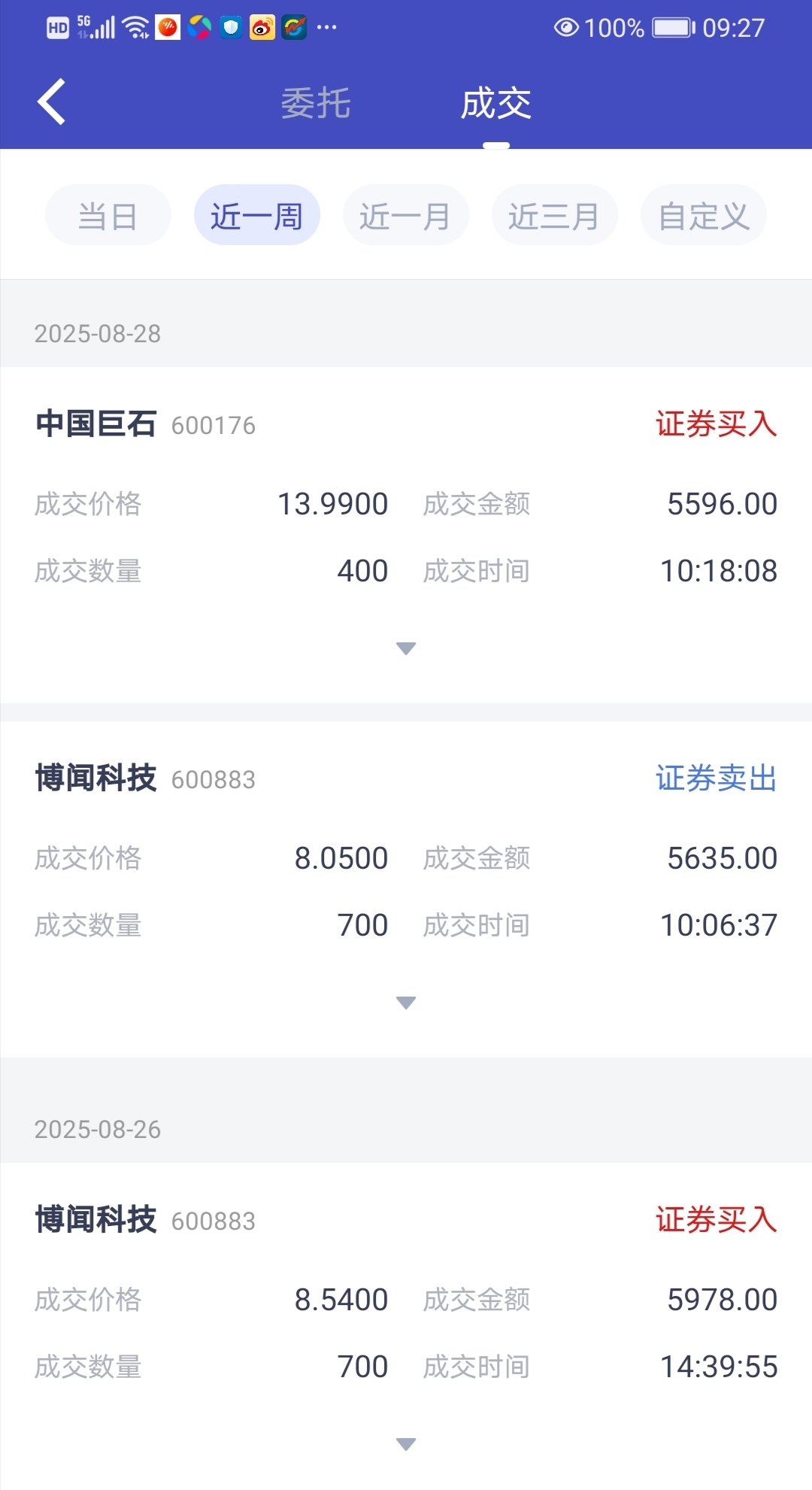Screen dimensions: 812x1490
Task: Open the 自定义 custom date range
Action: (704, 215)
